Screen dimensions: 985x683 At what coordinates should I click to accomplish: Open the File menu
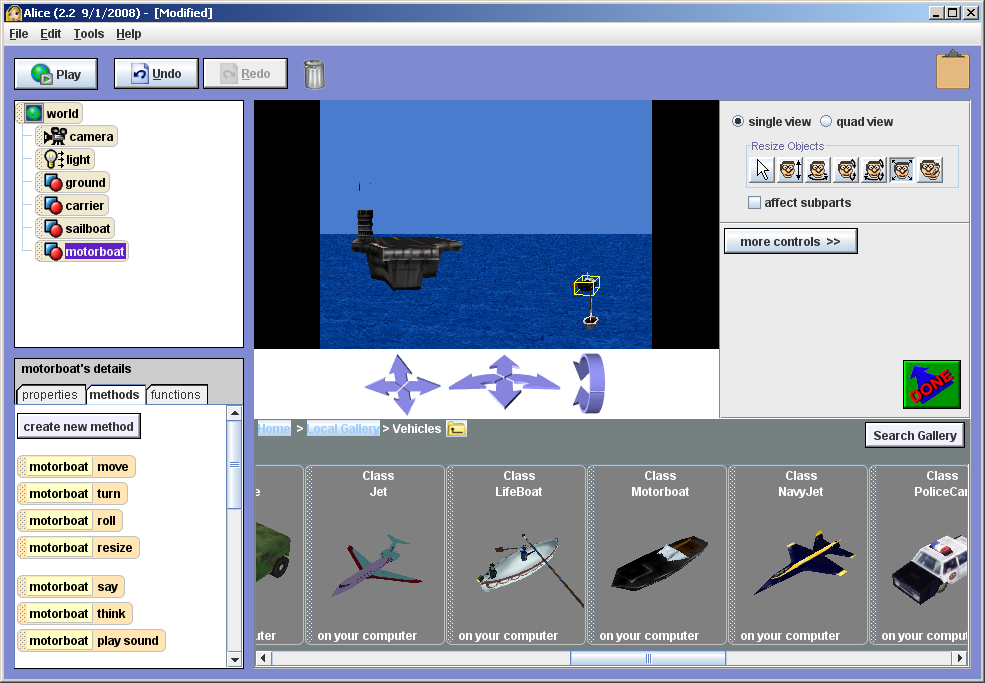[19, 34]
